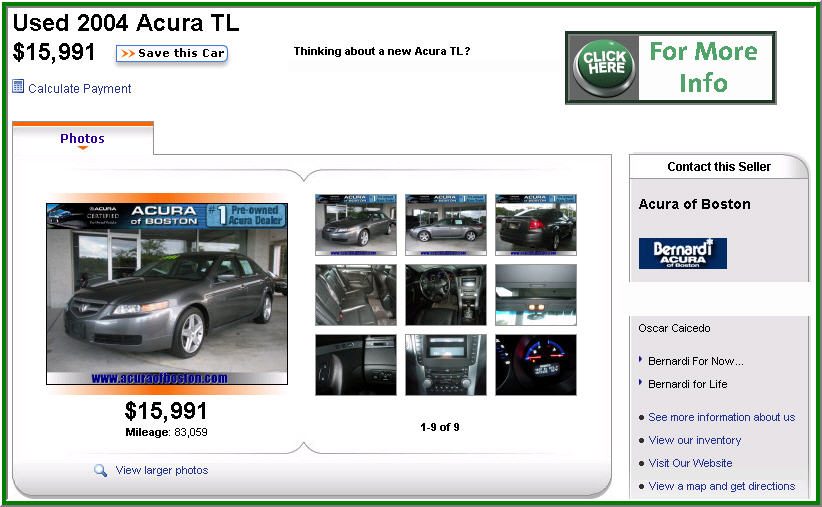Click the 'Acura of Boston' seller name
This screenshot has width=822, height=507.
(x=694, y=204)
